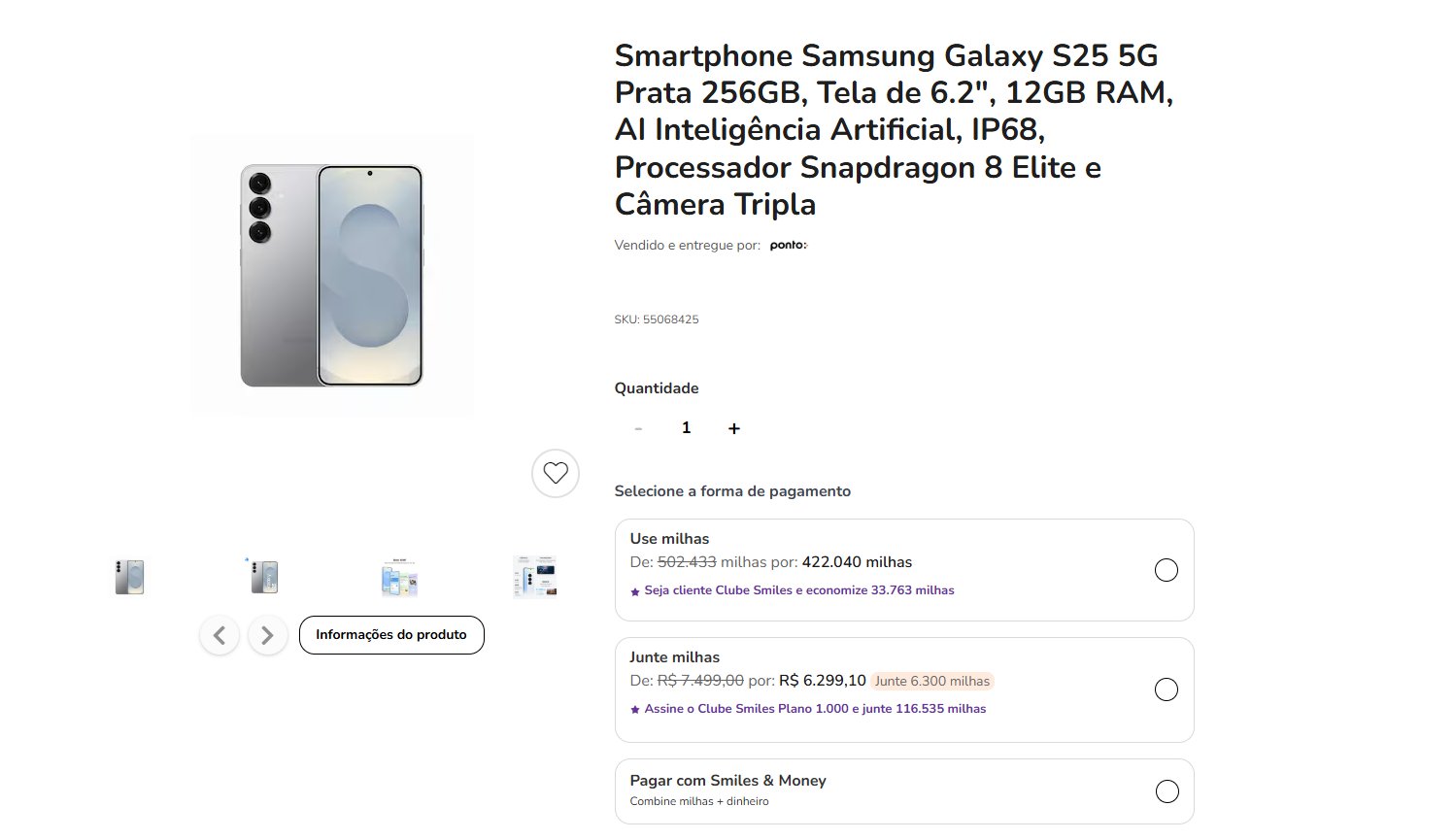Open 'Informações do produto' button
Image resolution: width=1454 pixels, height=840 pixels.
point(391,635)
